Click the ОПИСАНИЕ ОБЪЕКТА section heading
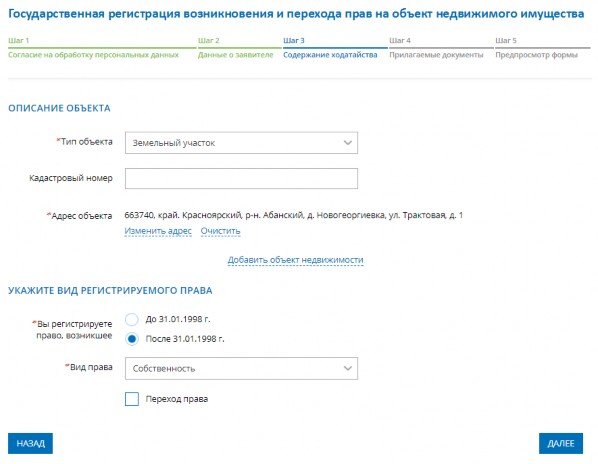This screenshot has height=464, width=598. pyautogui.click(x=59, y=108)
